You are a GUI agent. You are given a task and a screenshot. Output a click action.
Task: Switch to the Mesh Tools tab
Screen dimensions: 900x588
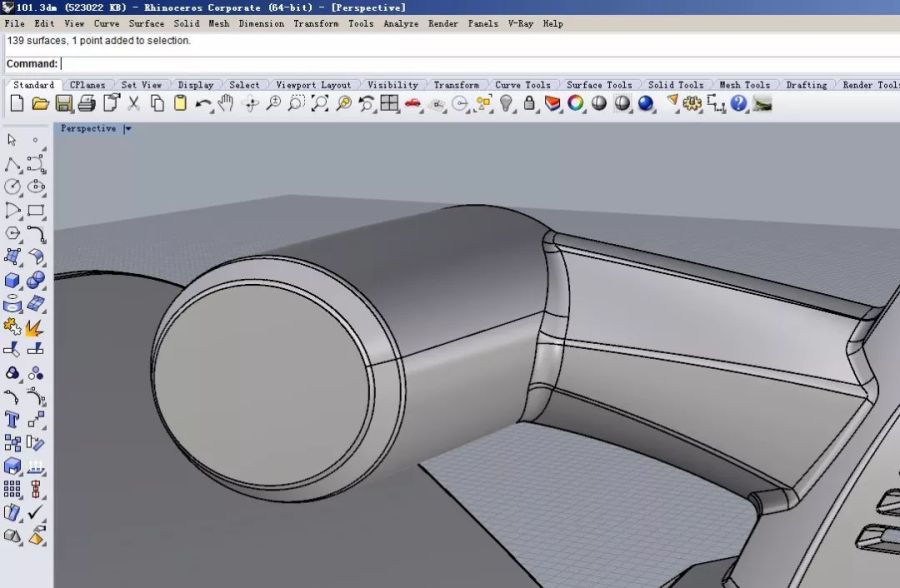(x=744, y=85)
